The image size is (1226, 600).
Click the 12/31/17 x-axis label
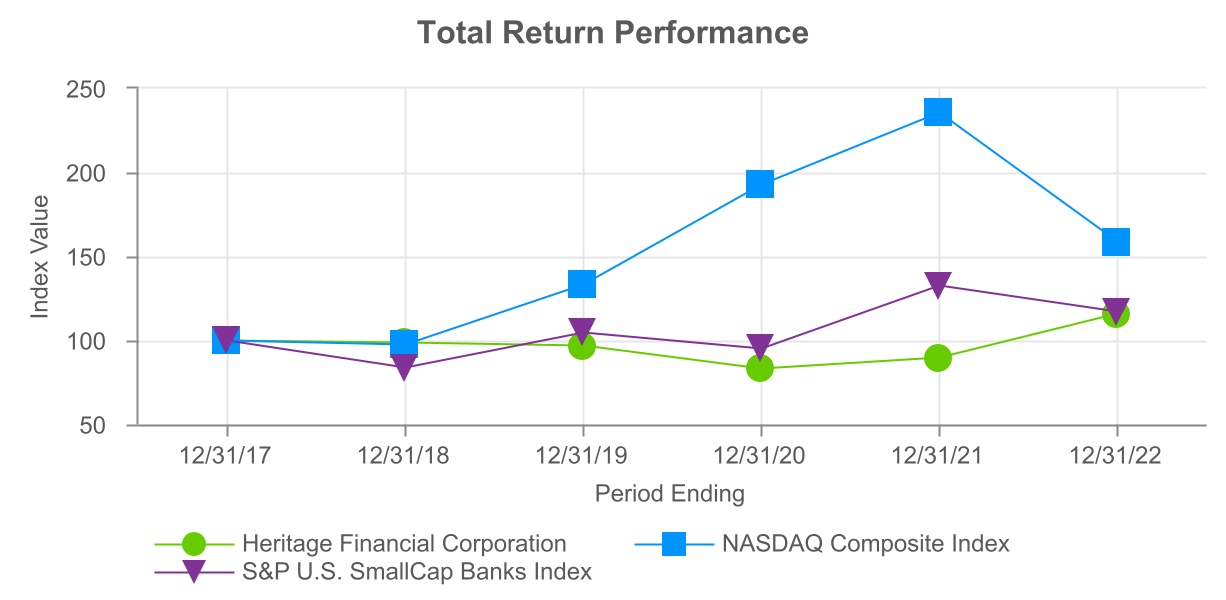226,453
